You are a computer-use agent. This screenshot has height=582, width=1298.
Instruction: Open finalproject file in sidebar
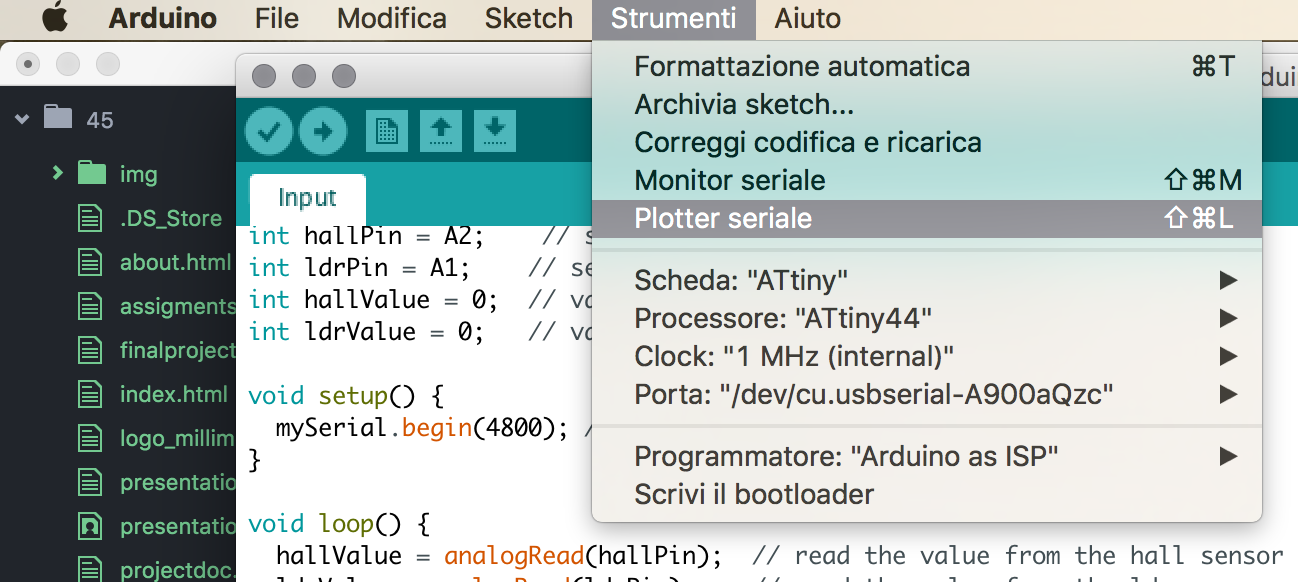click(178, 350)
